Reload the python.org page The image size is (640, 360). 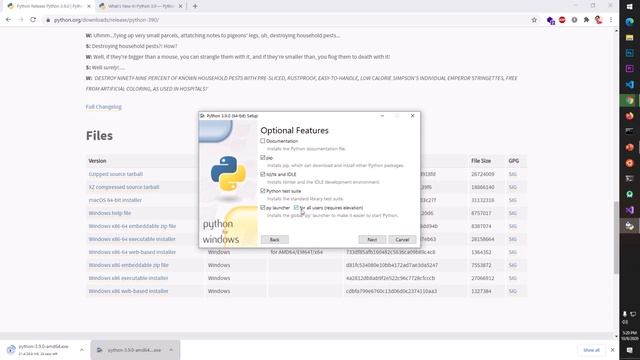[x=33, y=20]
